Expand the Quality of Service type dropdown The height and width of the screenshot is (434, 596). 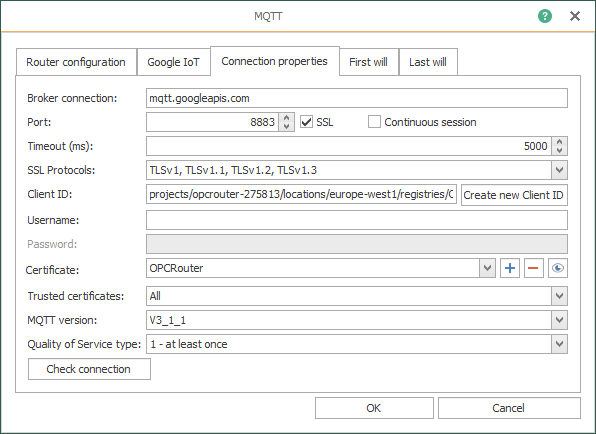(559, 344)
